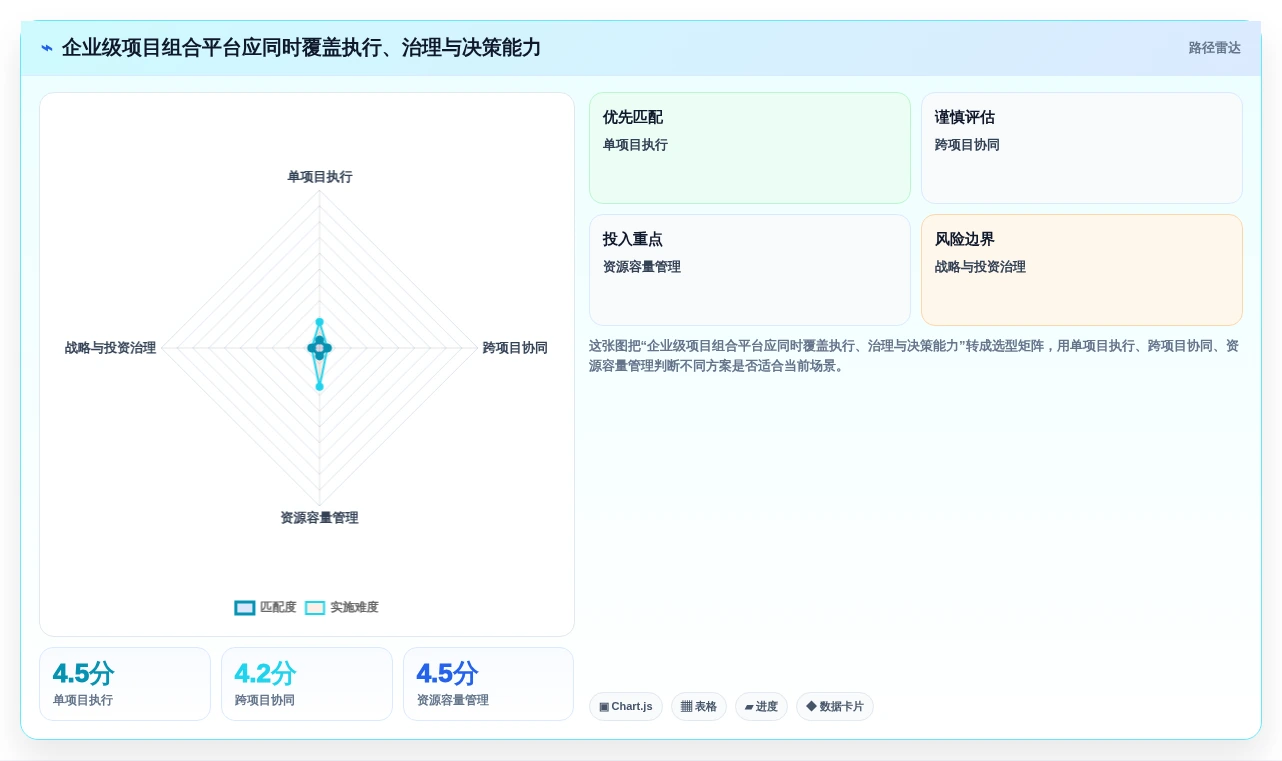The image size is (1282, 761).
Task: Click the top radar point on the 单项目执行 axis
Action: 320,322
